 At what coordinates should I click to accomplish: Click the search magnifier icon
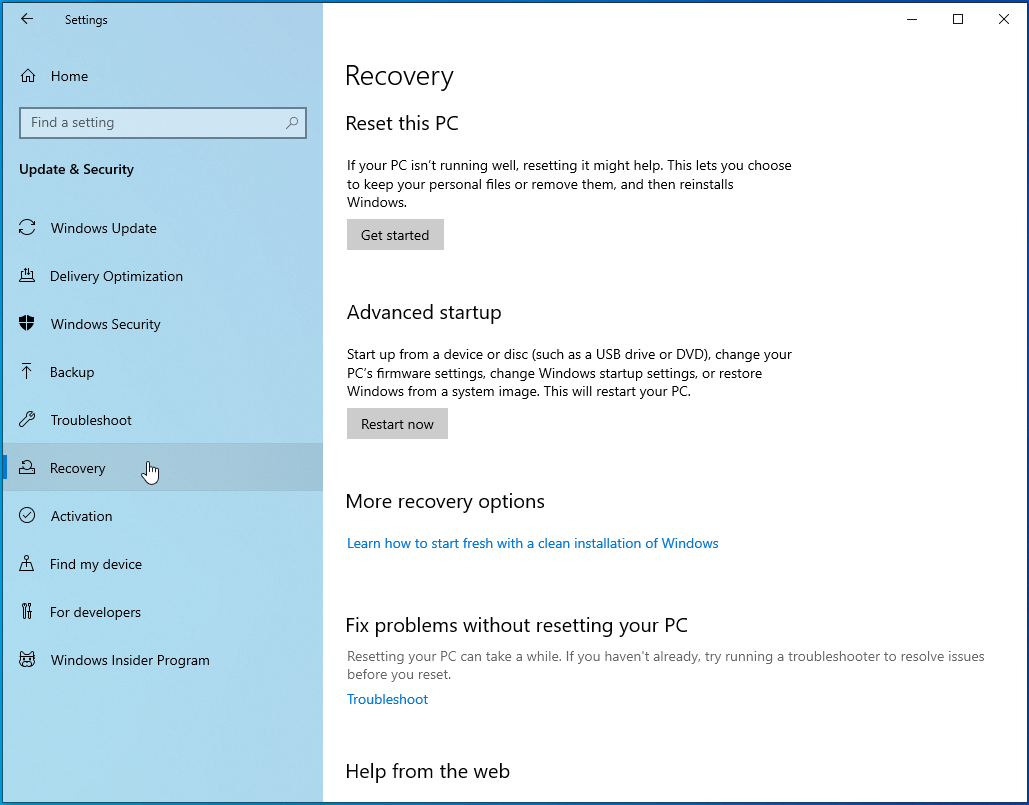pos(292,123)
